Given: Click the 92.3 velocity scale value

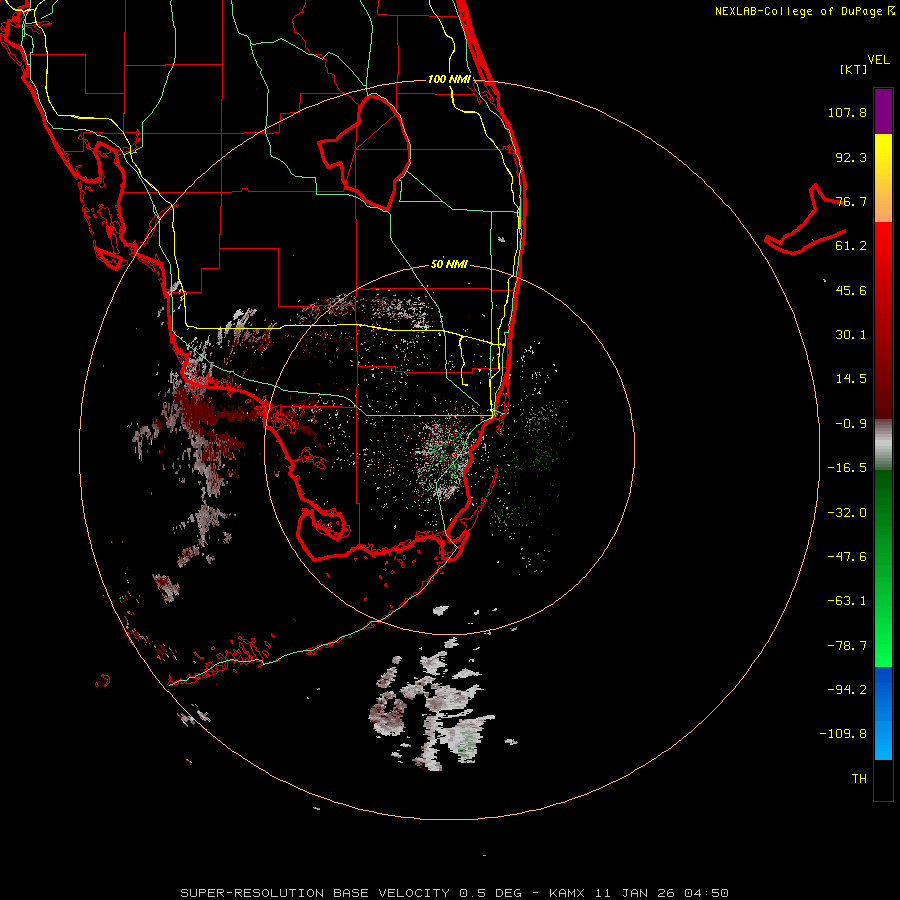Looking at the screenshot, I should 851,157.
